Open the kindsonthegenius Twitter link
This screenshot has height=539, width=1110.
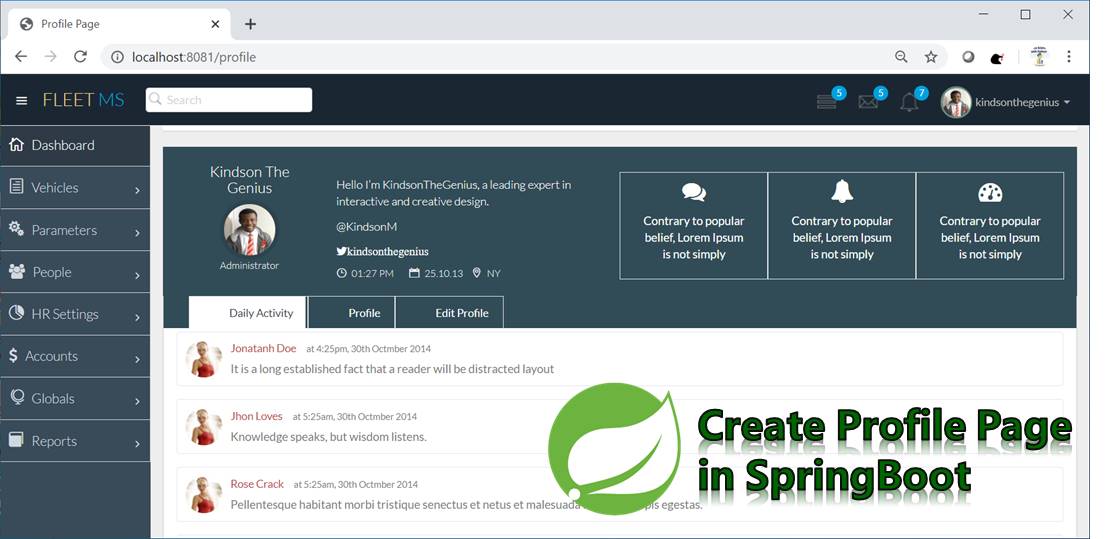382,251
